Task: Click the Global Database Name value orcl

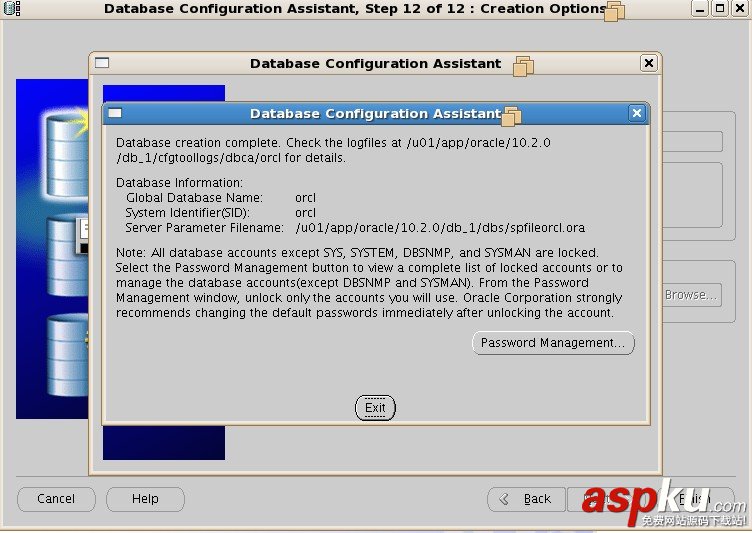Action: 306,198
